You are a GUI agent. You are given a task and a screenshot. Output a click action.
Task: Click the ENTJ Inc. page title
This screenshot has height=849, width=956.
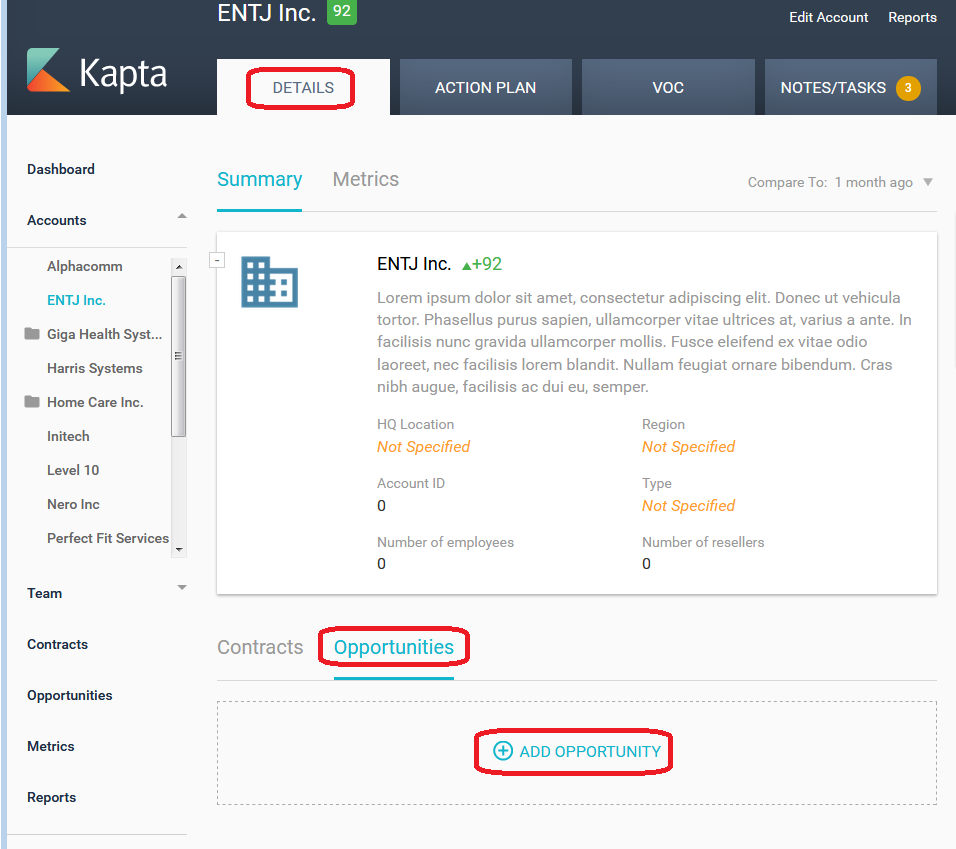[267, 13]
